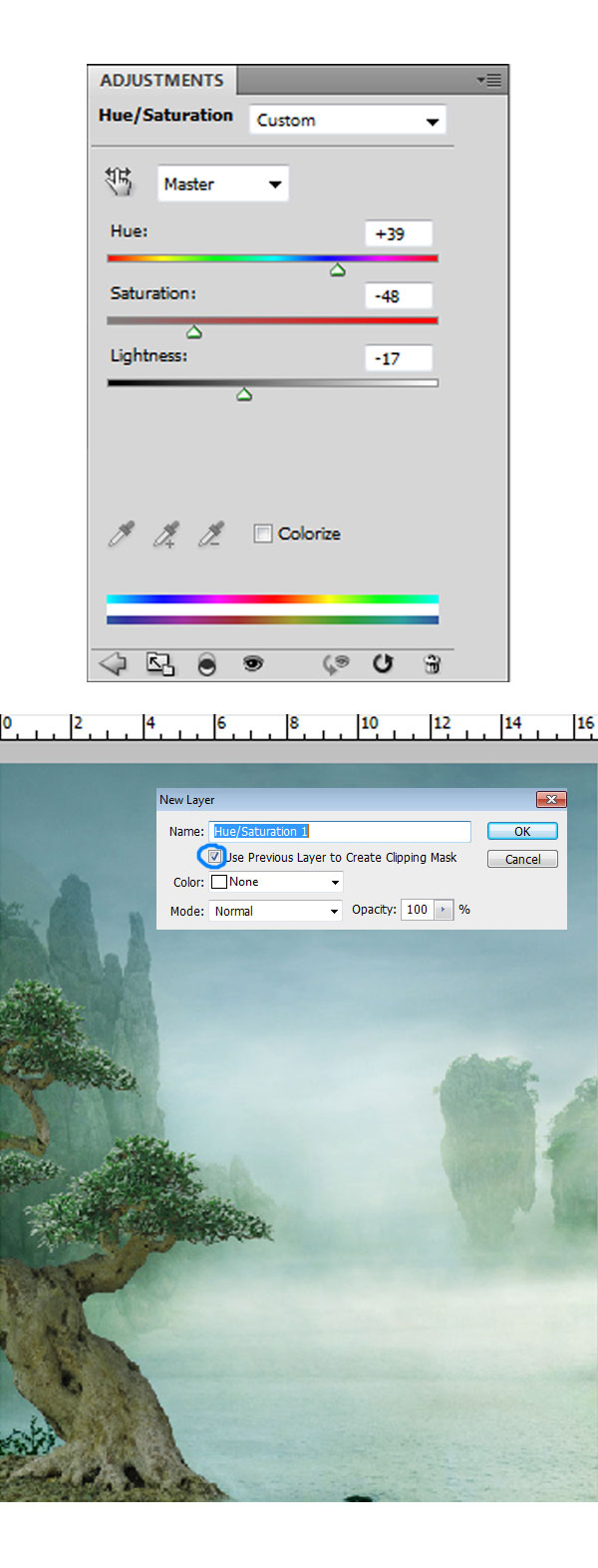Select the ADJUSTMENTS panel tab

coord(161,80)
